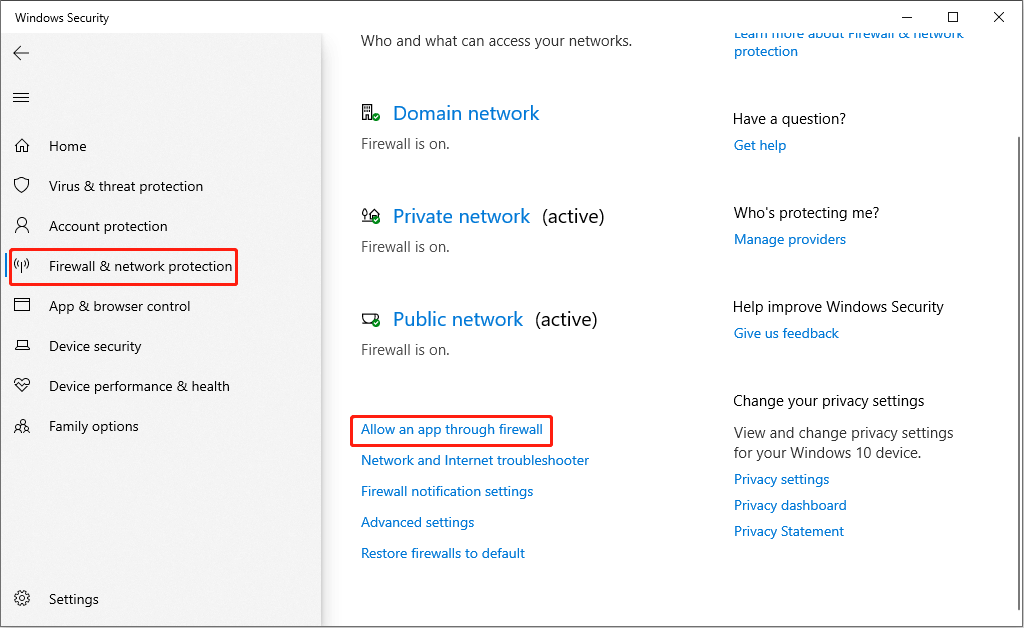The width and height of the screenshot is (1024, 628).
Task: Launch the Network and Internet troubleshooter
Action: click(474, 460)
